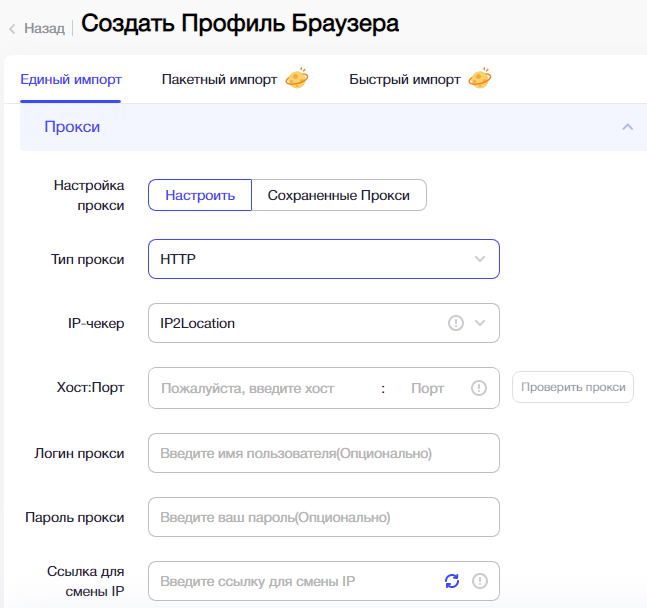
Task: Click the info icon in IP-чекер field
Action: (x=456, y=323)
